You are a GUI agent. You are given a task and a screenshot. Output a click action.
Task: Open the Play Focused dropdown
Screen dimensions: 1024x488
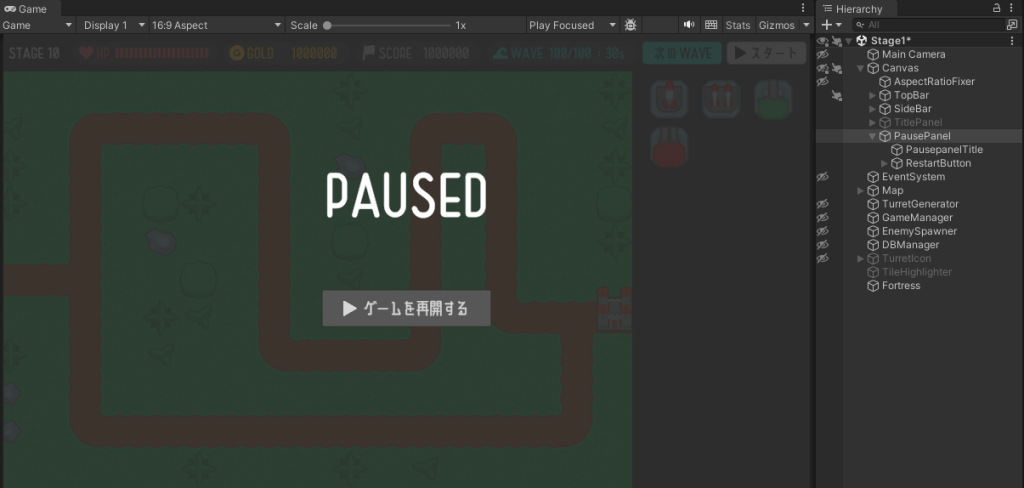pos(573,25)
